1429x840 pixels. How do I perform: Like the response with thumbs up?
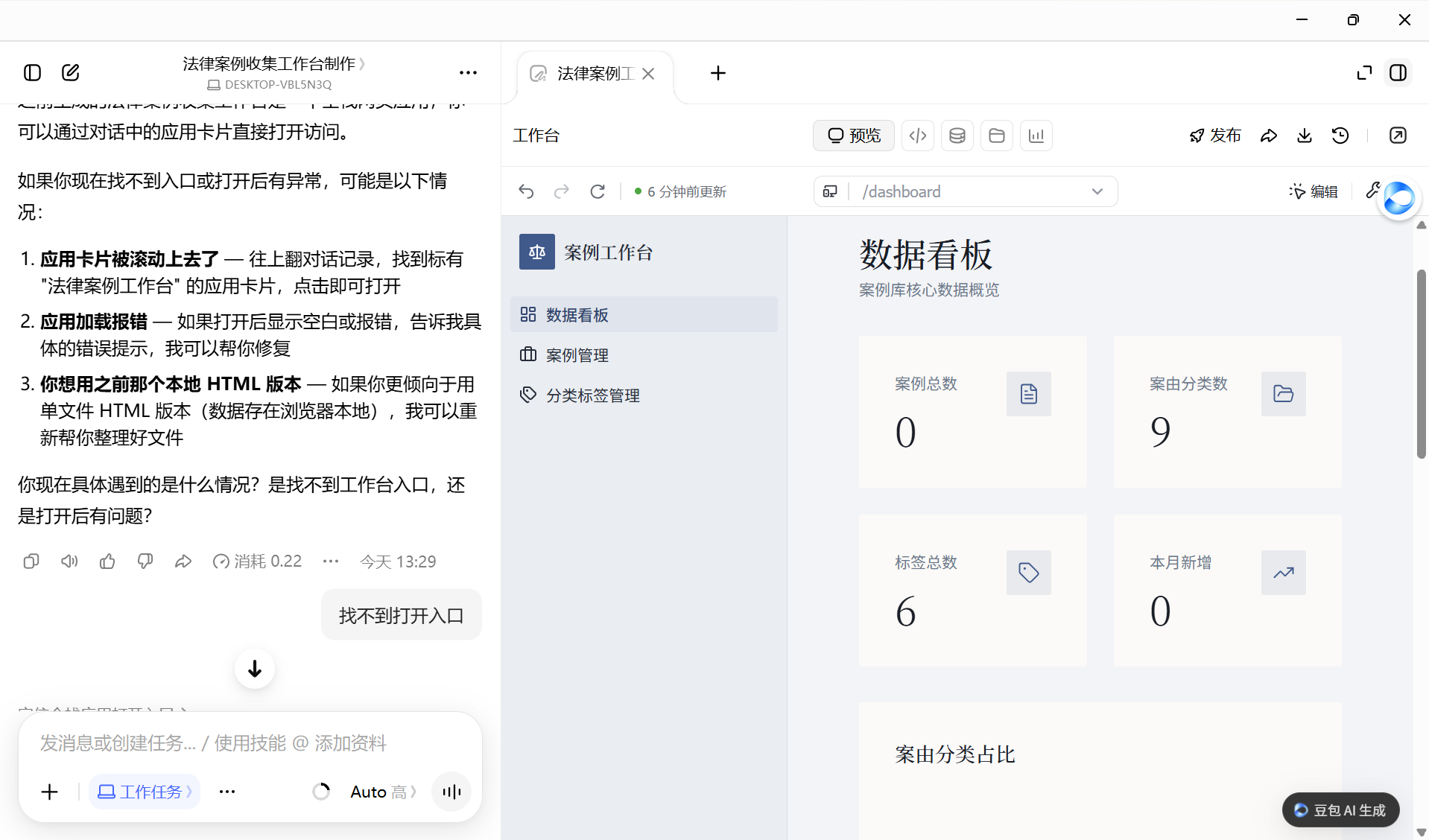107,561
